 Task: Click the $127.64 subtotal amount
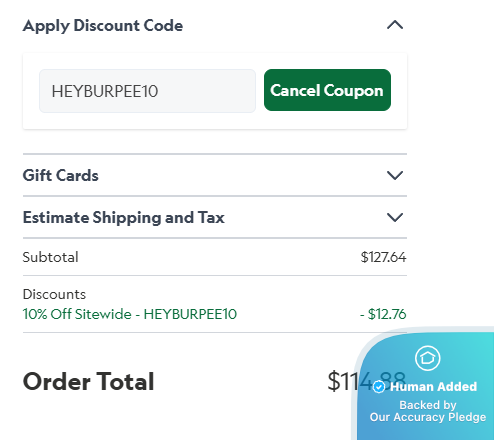383,257
